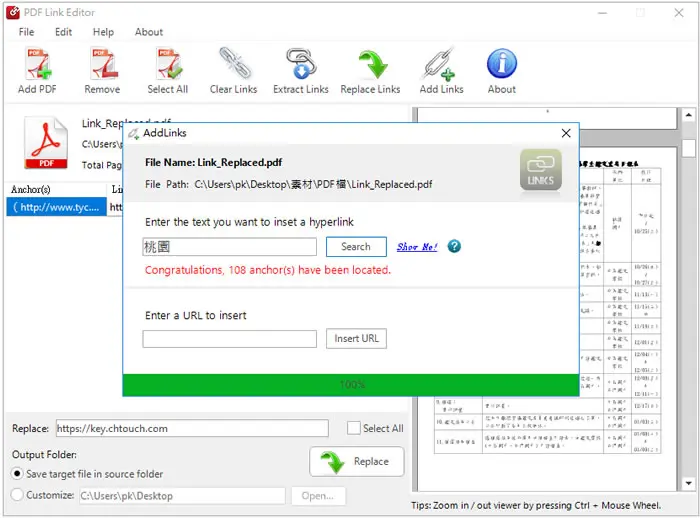700x518 pixels.
Task: Click the Clear Links chain icon
Action: coord(234,64)
